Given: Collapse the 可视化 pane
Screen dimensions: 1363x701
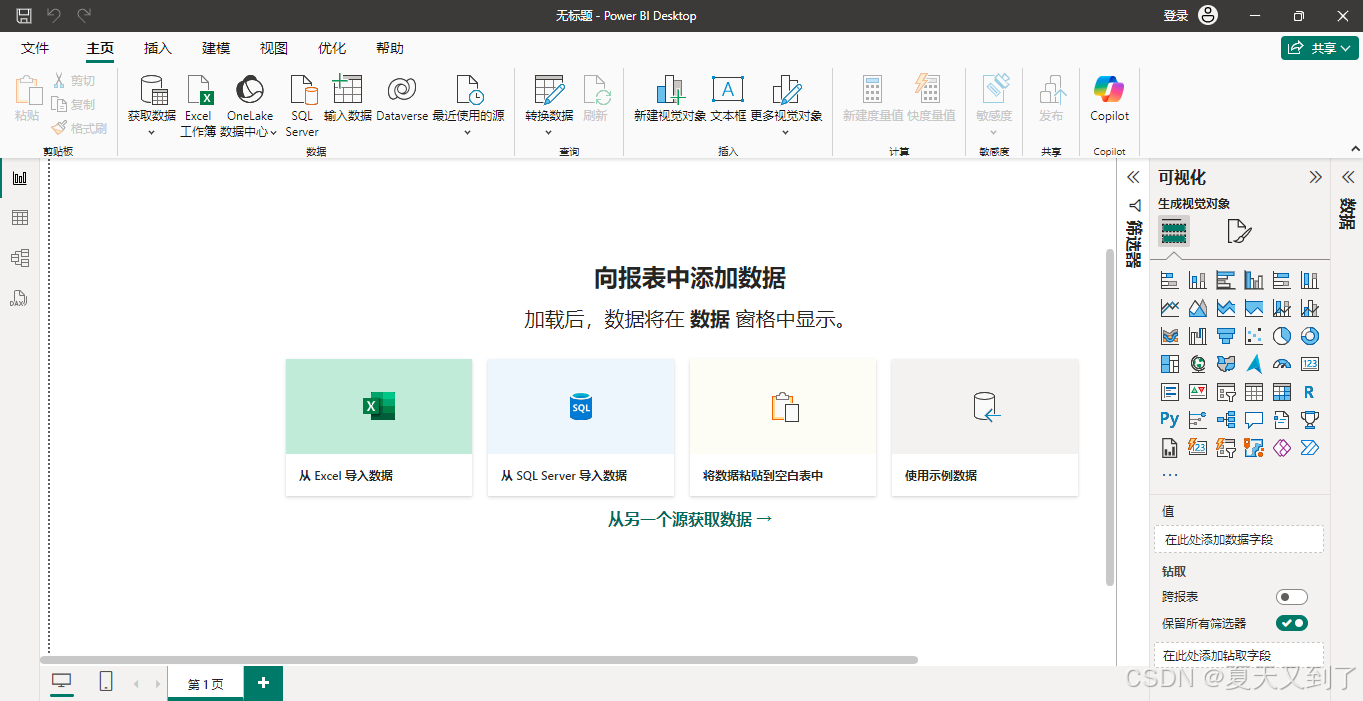Looking at the screenshot, I should pyautogui.click(x=1315, y=177).
